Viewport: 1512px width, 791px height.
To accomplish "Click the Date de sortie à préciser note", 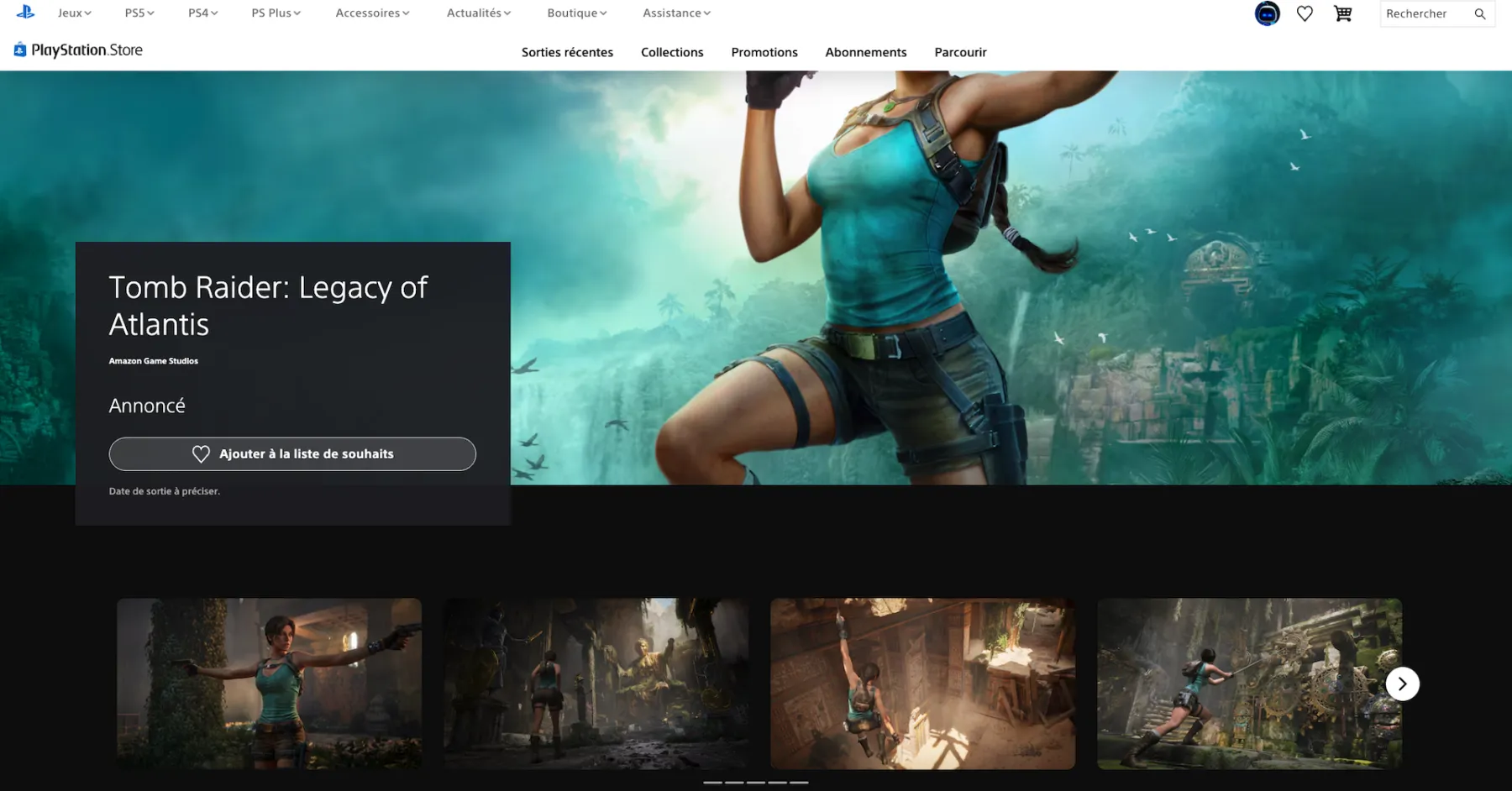I will coord(165,491).
